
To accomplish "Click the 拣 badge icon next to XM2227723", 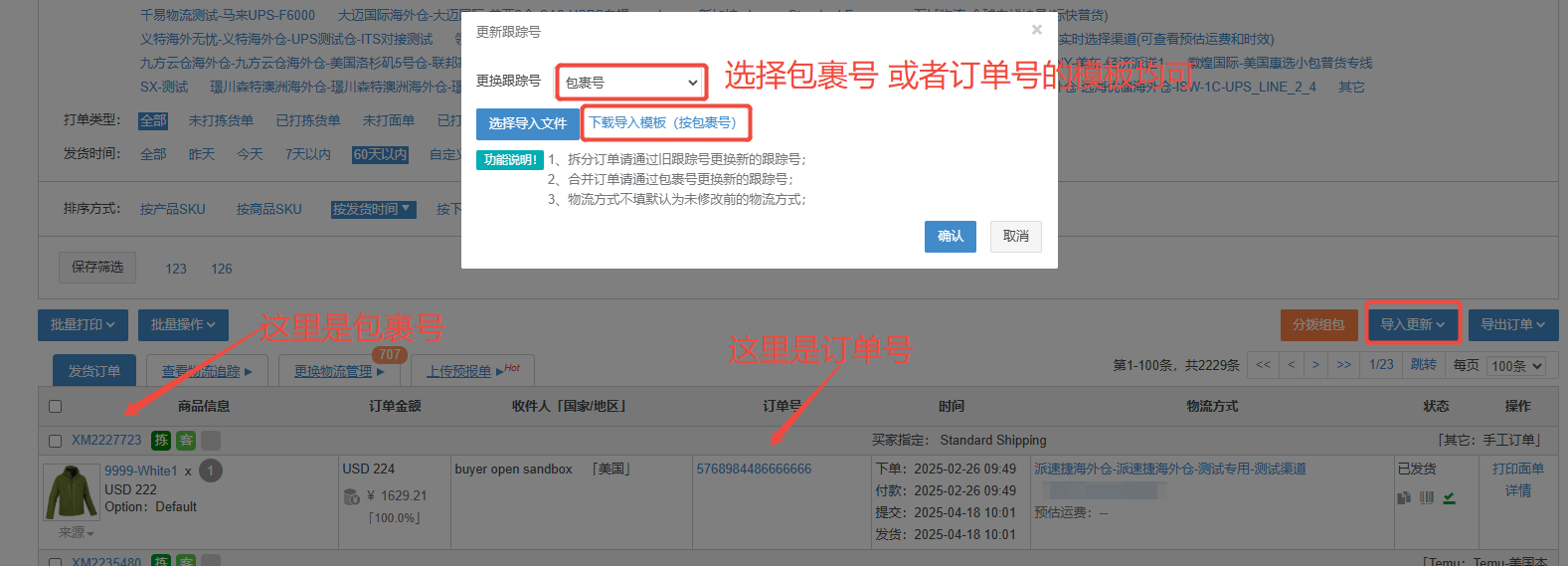I will click(161, 440).
